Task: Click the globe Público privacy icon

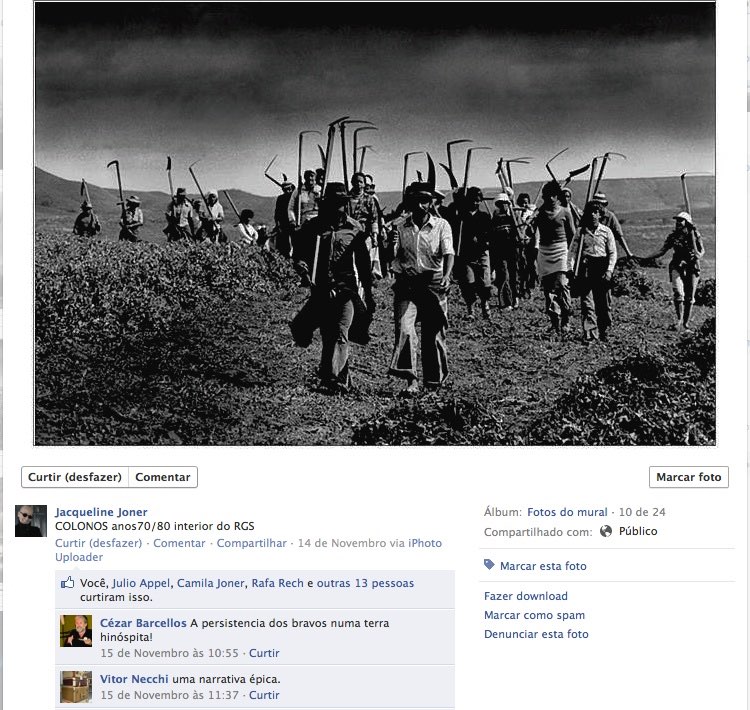Action: pos(606,531)
